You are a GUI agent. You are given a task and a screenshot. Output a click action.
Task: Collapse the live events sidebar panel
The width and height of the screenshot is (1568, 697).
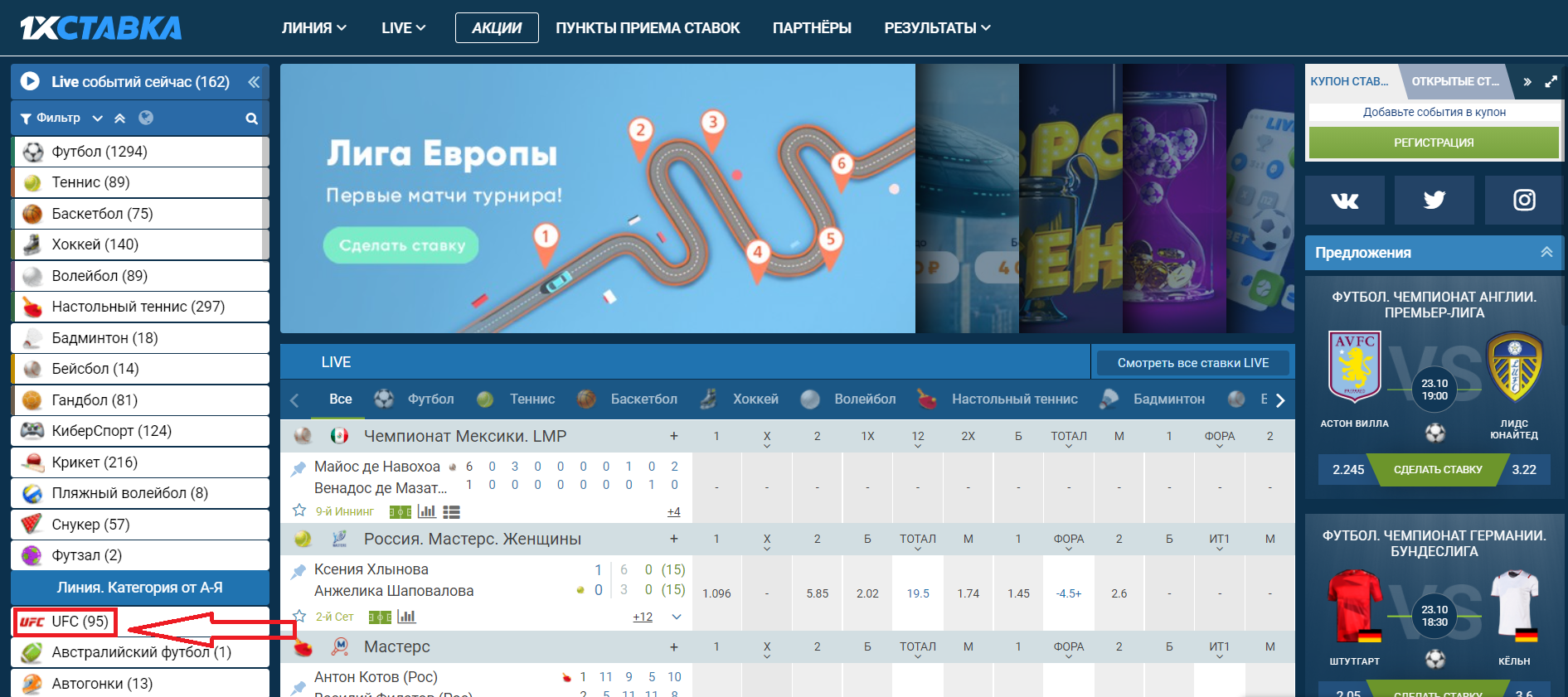coord(254,82)
